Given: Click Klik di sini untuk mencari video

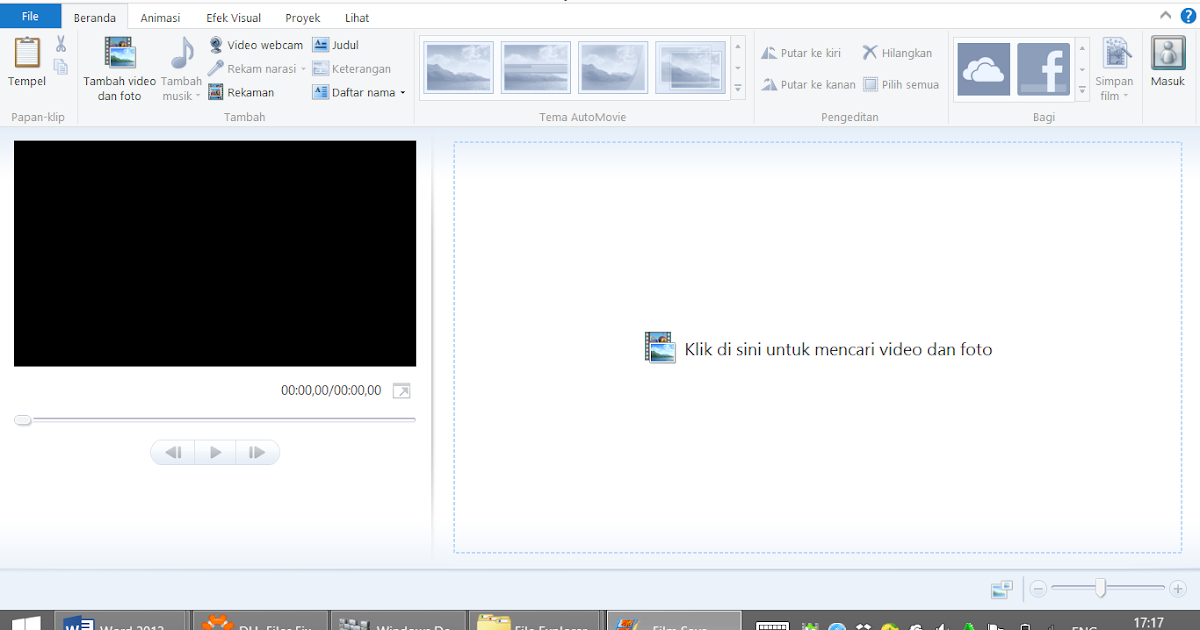Looking at the screenshot, I should tap(818, 349).
